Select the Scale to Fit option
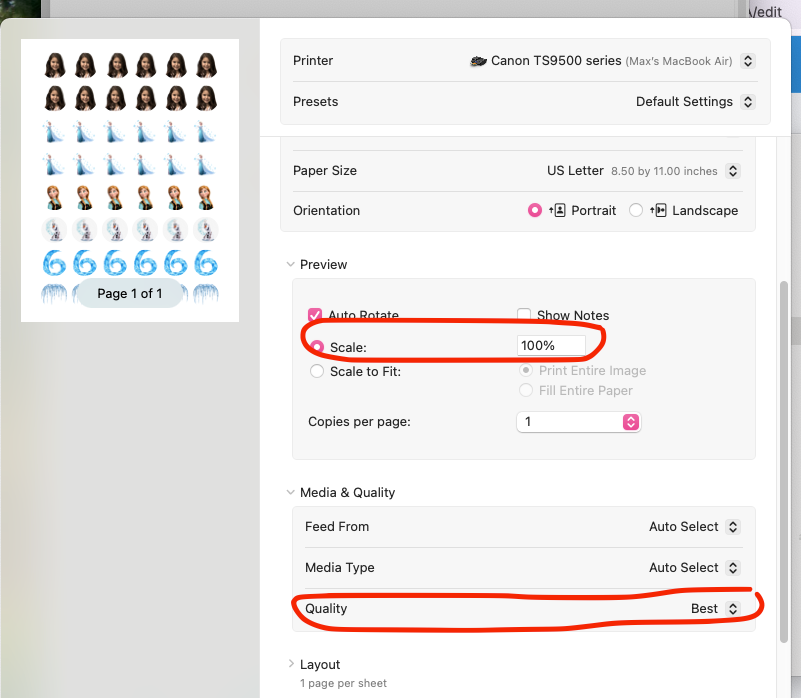This screenshot has width=801, height=698. click(x=317, y=371)
